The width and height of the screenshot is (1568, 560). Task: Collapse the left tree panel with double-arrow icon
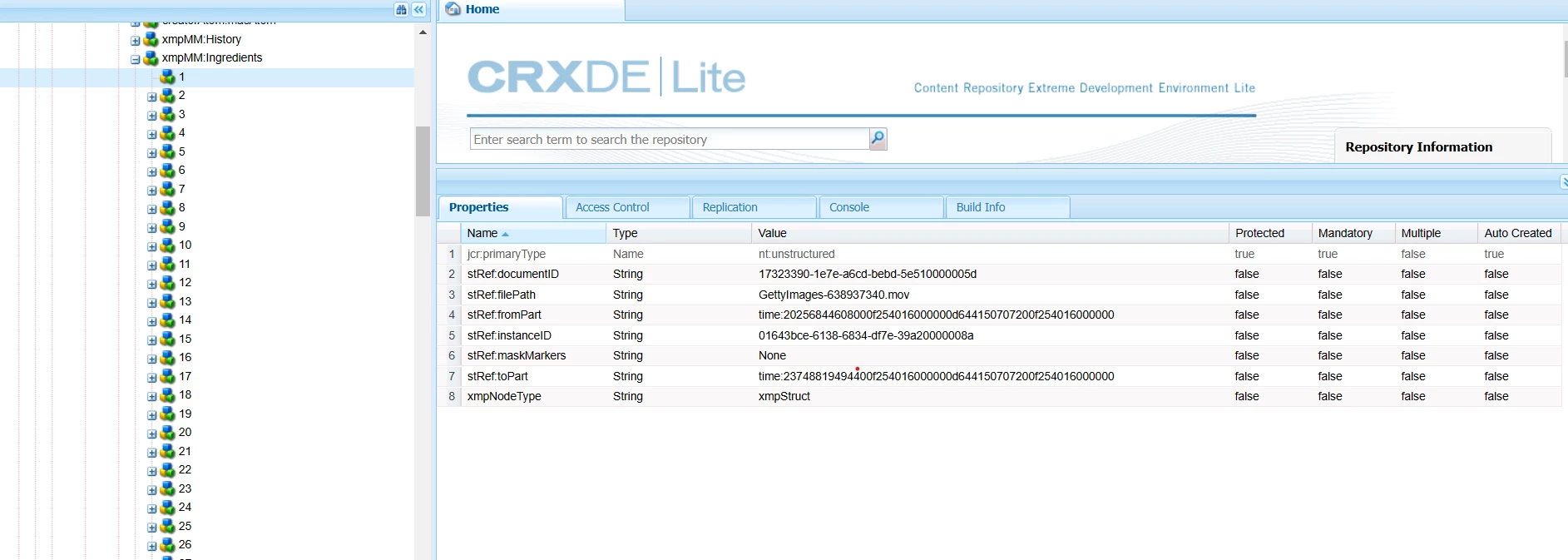[x=419, y=9]
